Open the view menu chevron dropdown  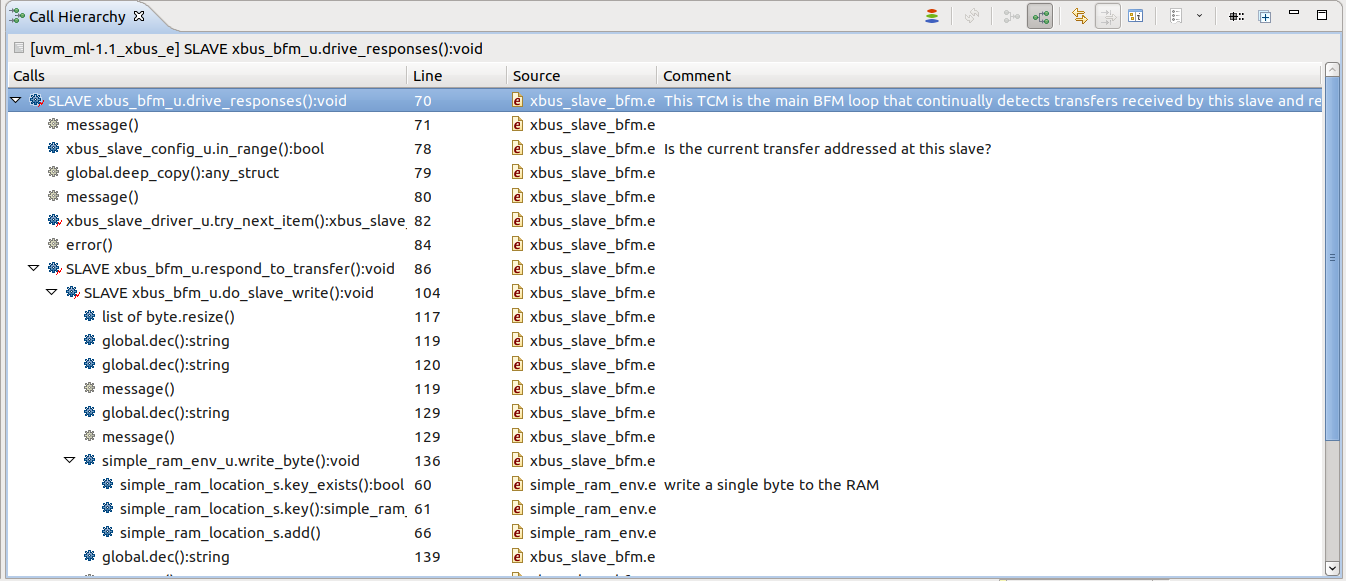1200,16
